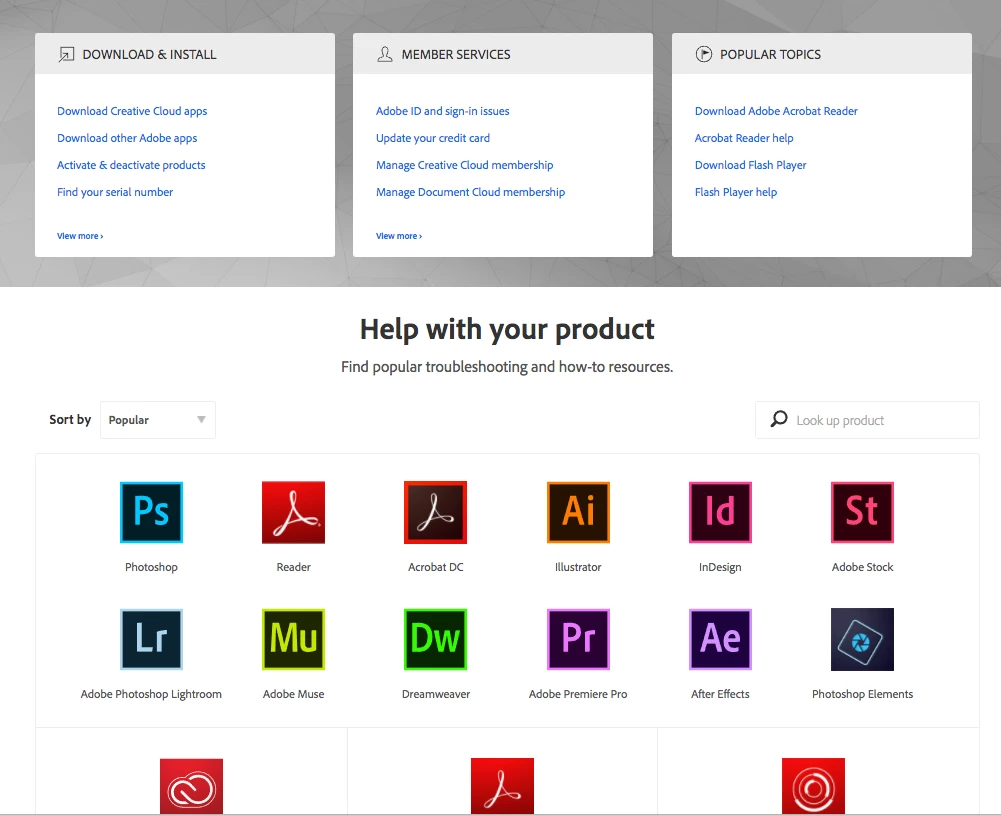The image size is (1001, 816).
Task: Select the Lightroom Lr icon
Action: click(x=151, y=639)
